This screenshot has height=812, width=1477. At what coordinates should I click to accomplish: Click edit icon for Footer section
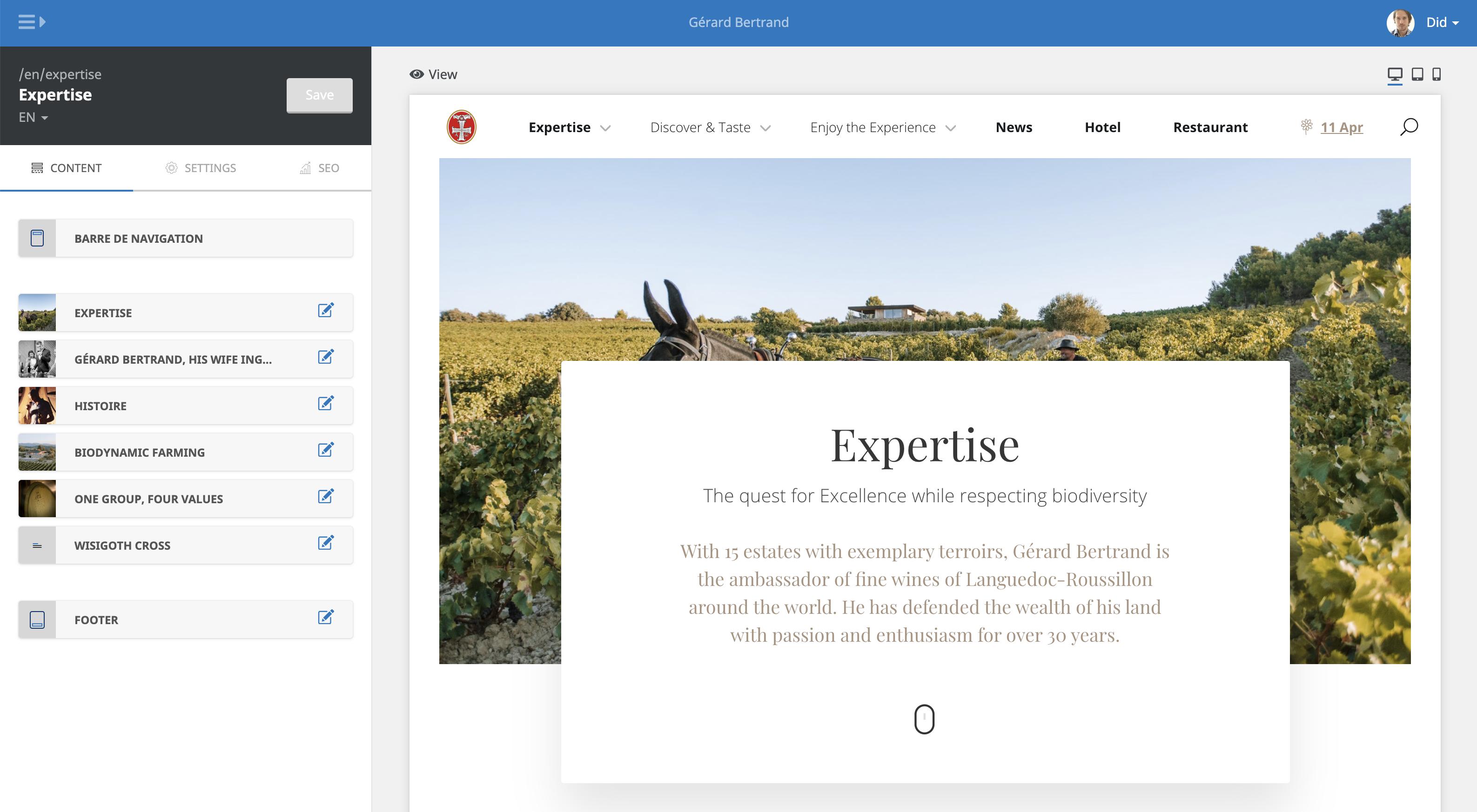point(326,617)
